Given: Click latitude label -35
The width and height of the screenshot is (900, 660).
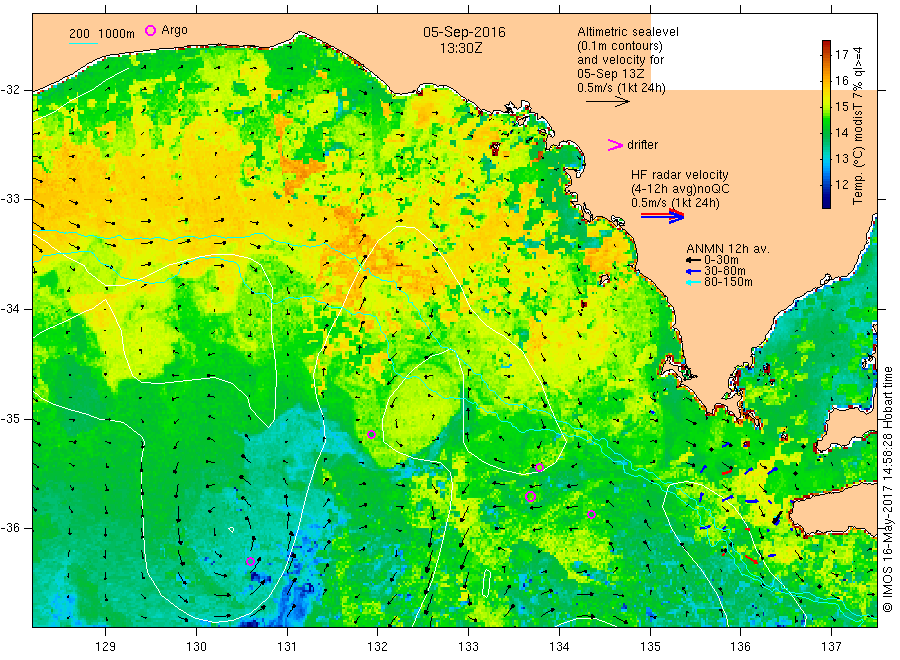Looking at the screenshot, I should click(x=10, y=418).
